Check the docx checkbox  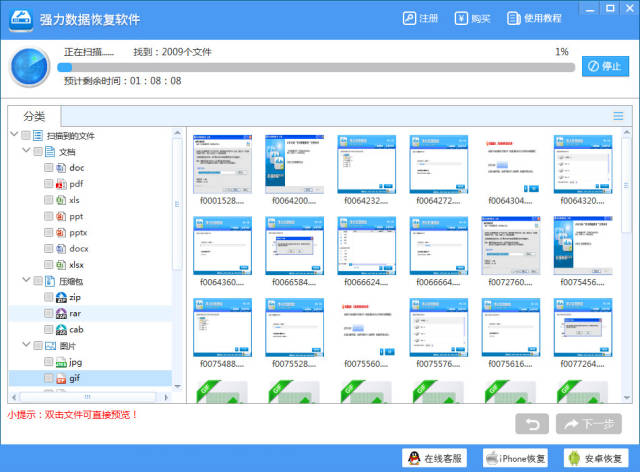[x=49, y=248]
